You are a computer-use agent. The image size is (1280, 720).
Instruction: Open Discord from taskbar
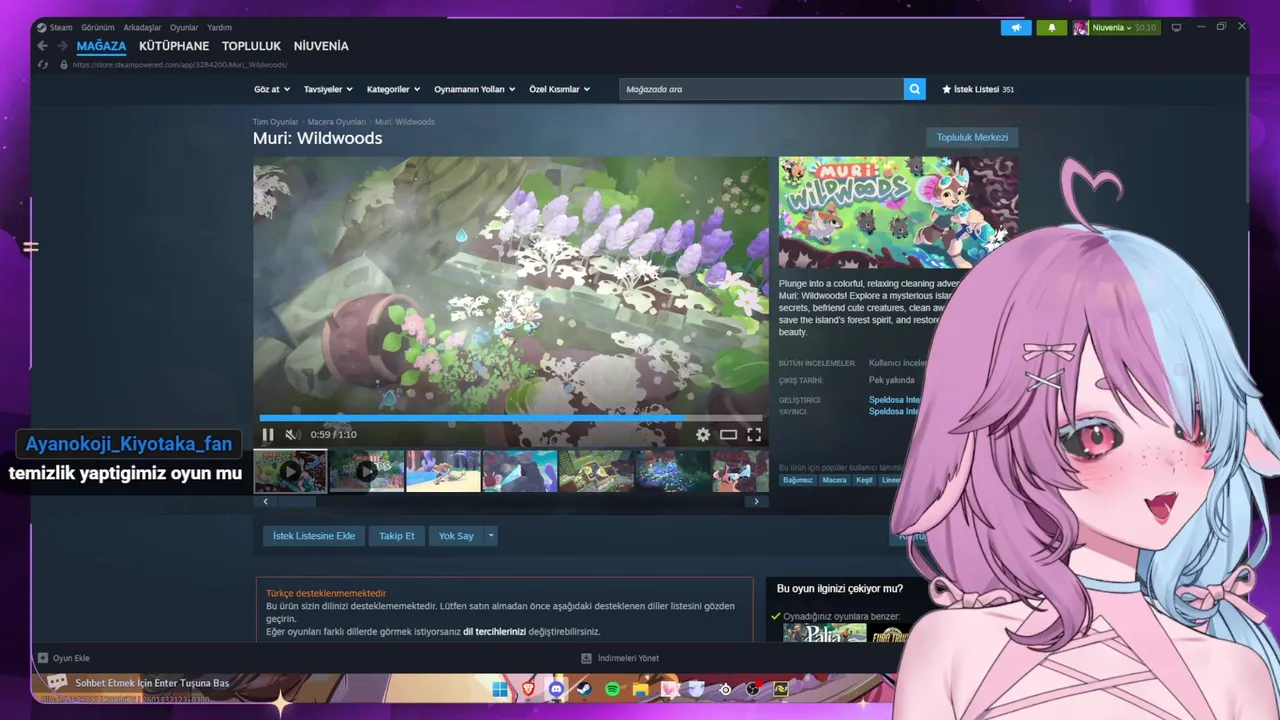556,690
